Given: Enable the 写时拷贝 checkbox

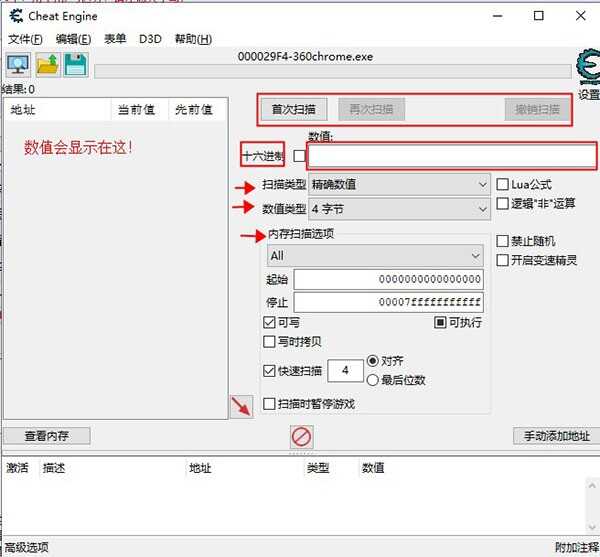Looking at the screenshot, I should pos(269,342).
